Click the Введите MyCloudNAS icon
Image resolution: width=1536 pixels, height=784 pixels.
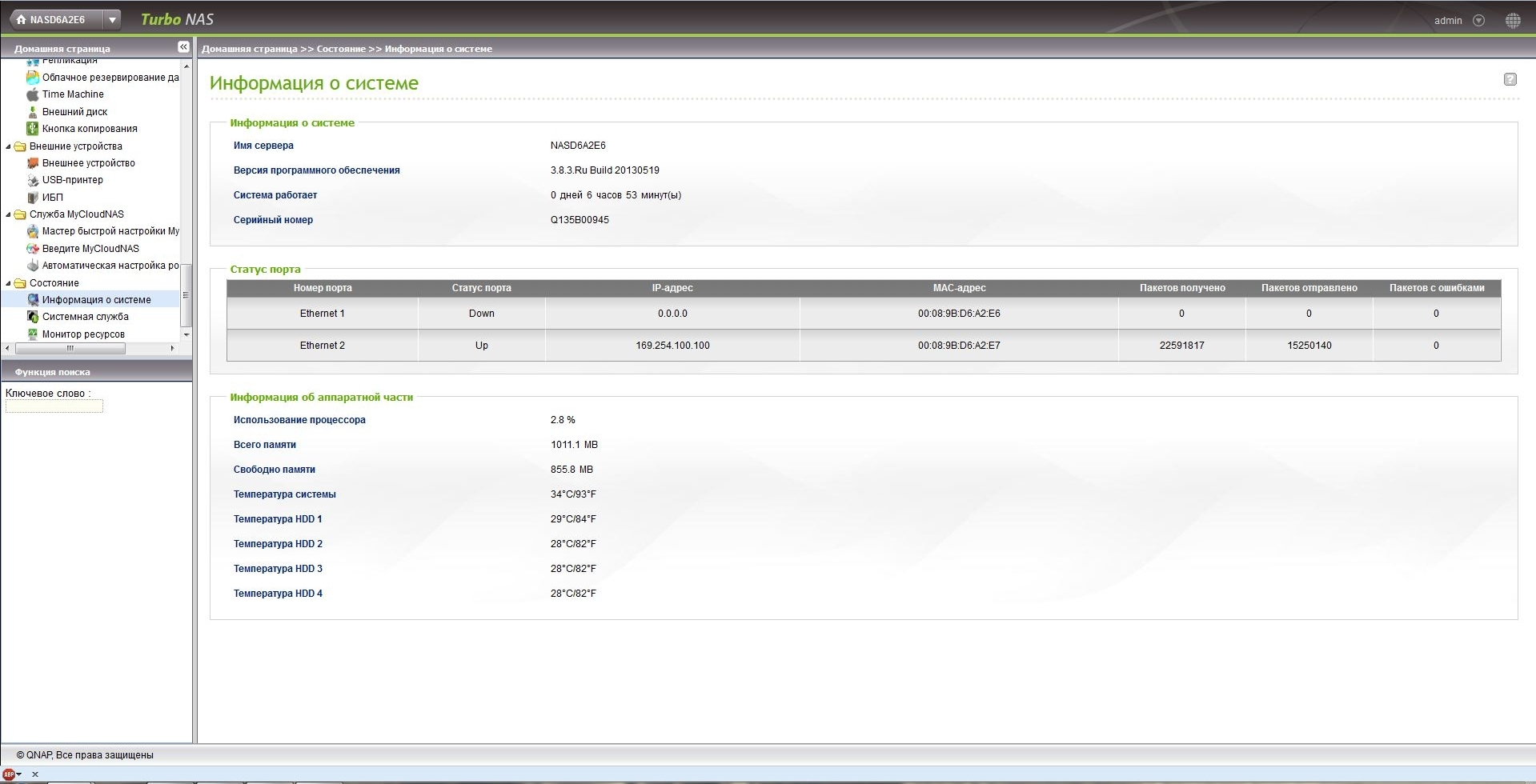point(33,249)
